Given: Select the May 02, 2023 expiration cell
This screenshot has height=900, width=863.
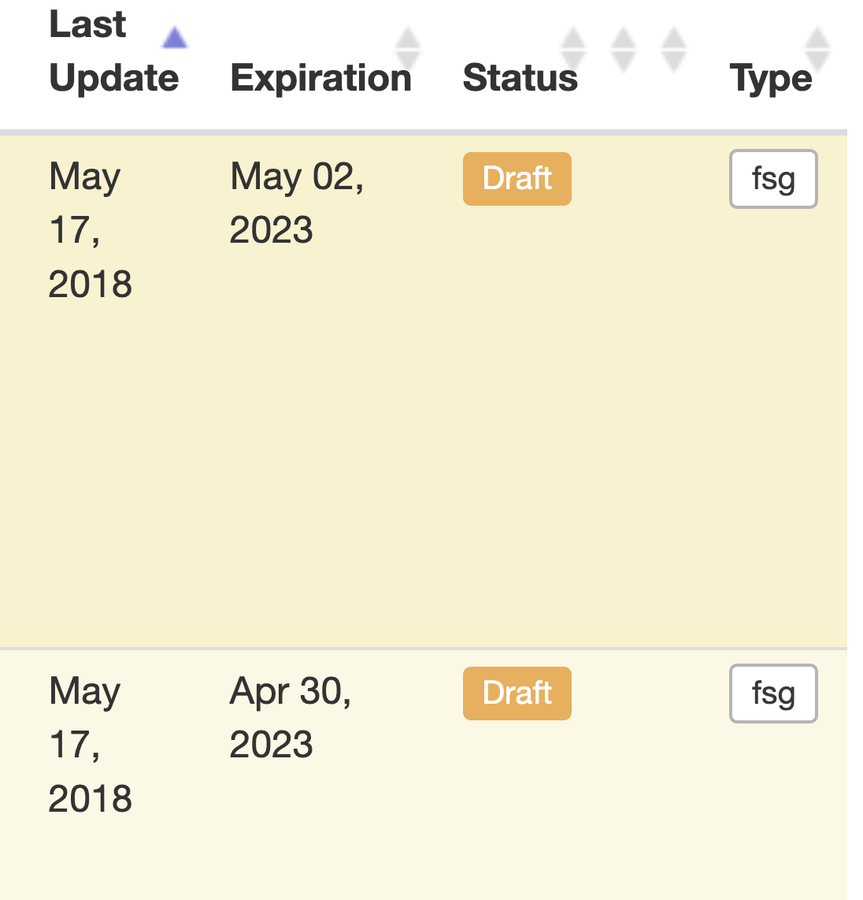Looking at the screenshot, I should [296, 203].
